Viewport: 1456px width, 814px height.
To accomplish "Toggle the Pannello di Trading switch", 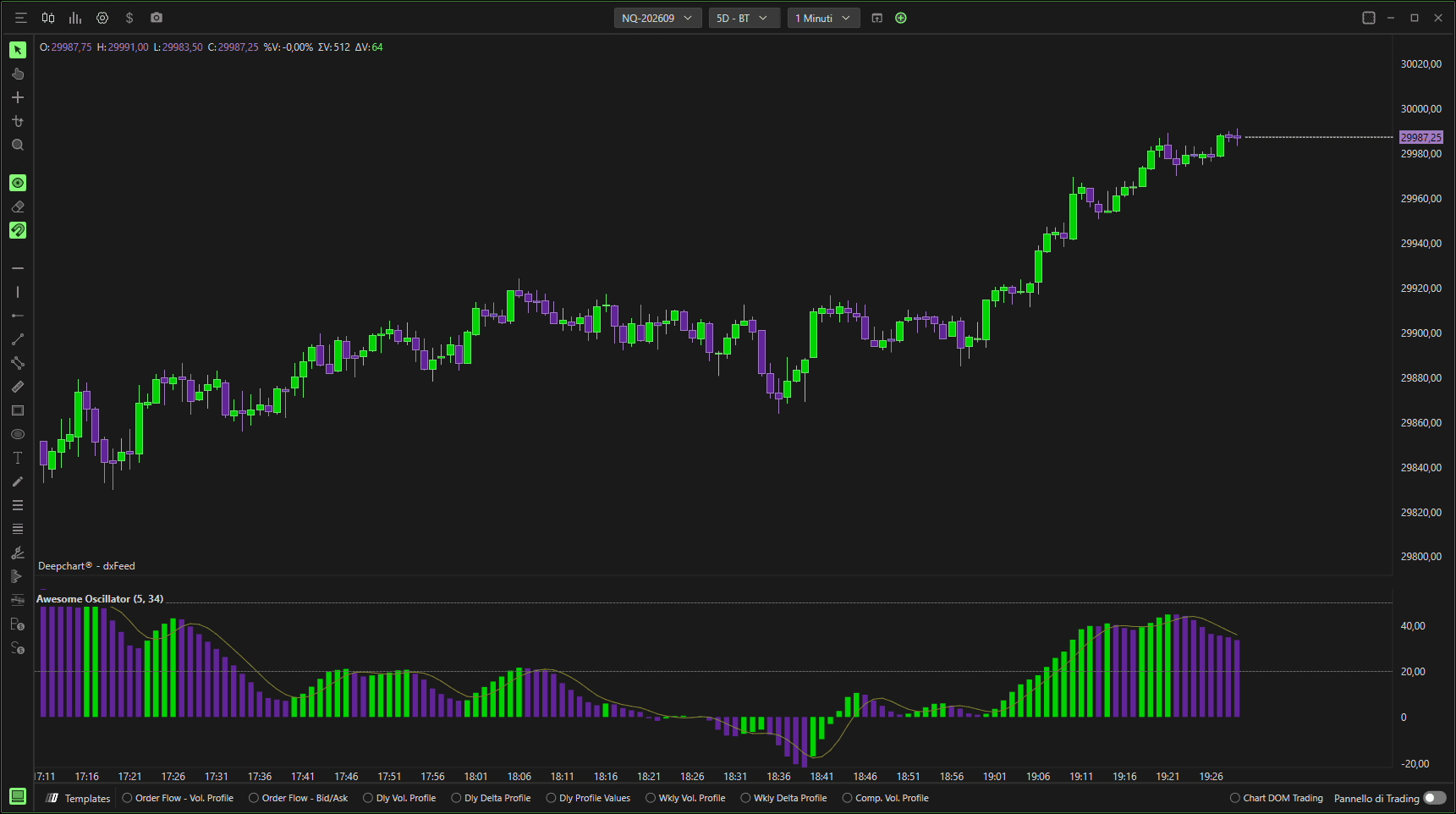I will click(x=1435, y=798).
